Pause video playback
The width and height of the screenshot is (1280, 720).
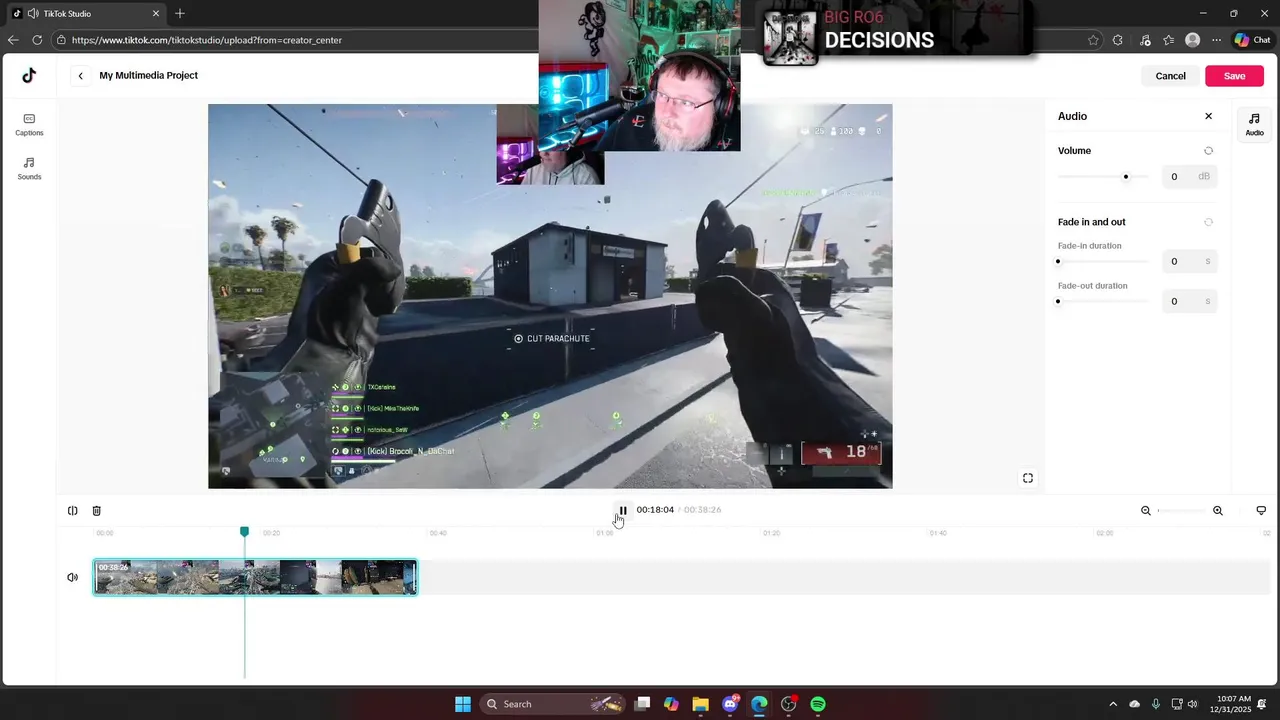pyautogui.click(x=622, y=510)
